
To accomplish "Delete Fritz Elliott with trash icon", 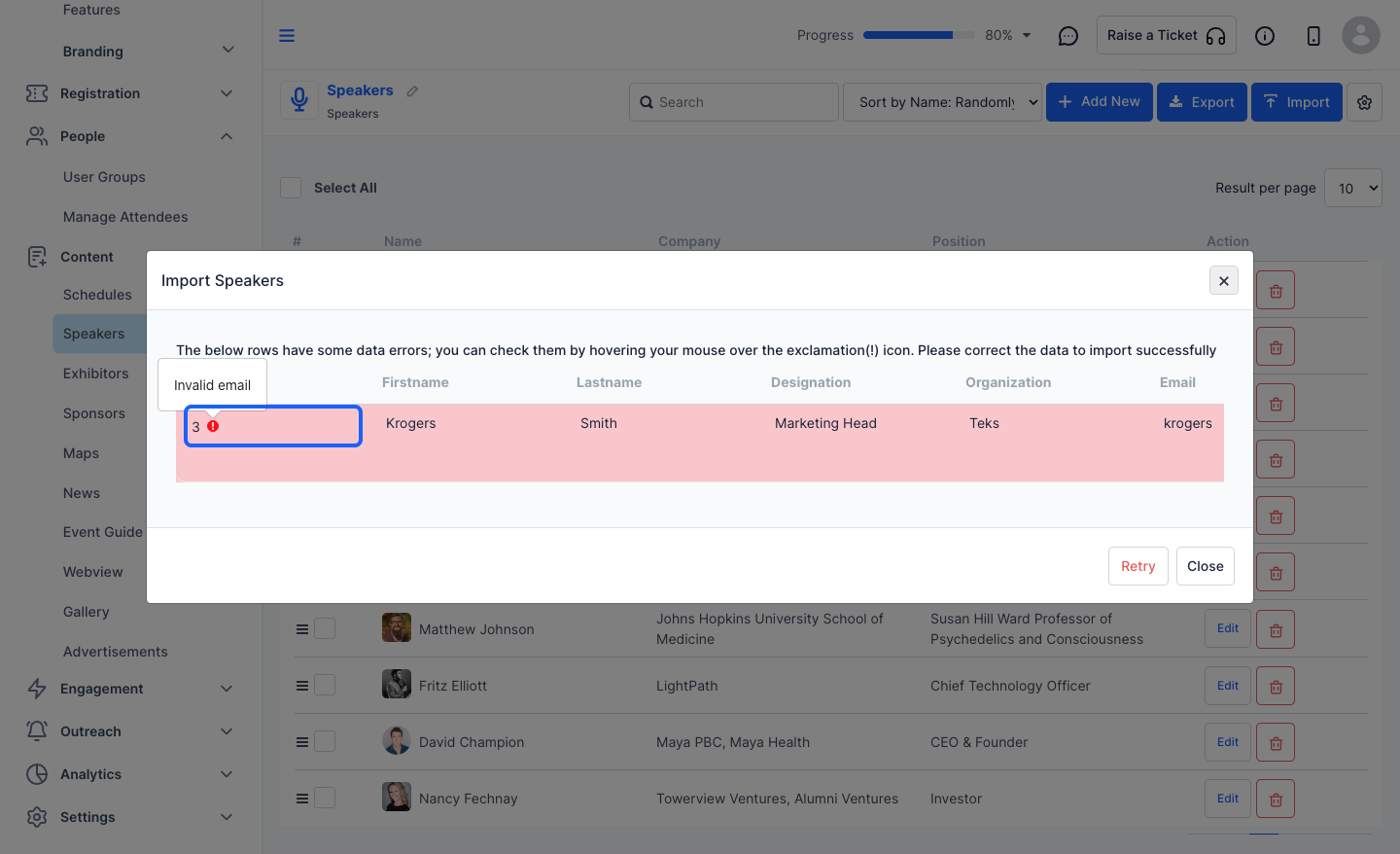I will [1276, 686].
